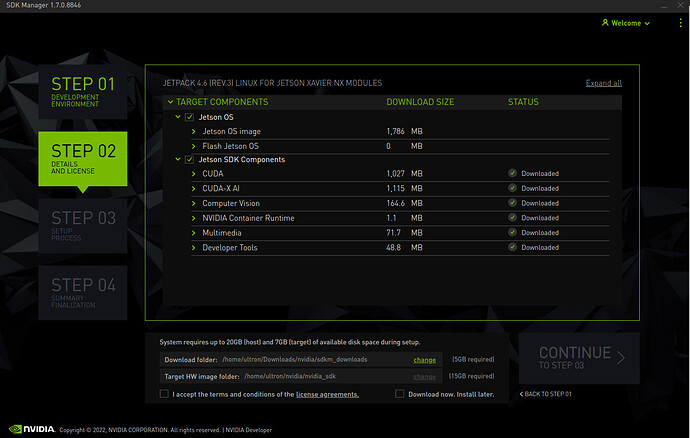Click the SDK Manager window title
The image size is (690, 438).
[x=43, y=5]
